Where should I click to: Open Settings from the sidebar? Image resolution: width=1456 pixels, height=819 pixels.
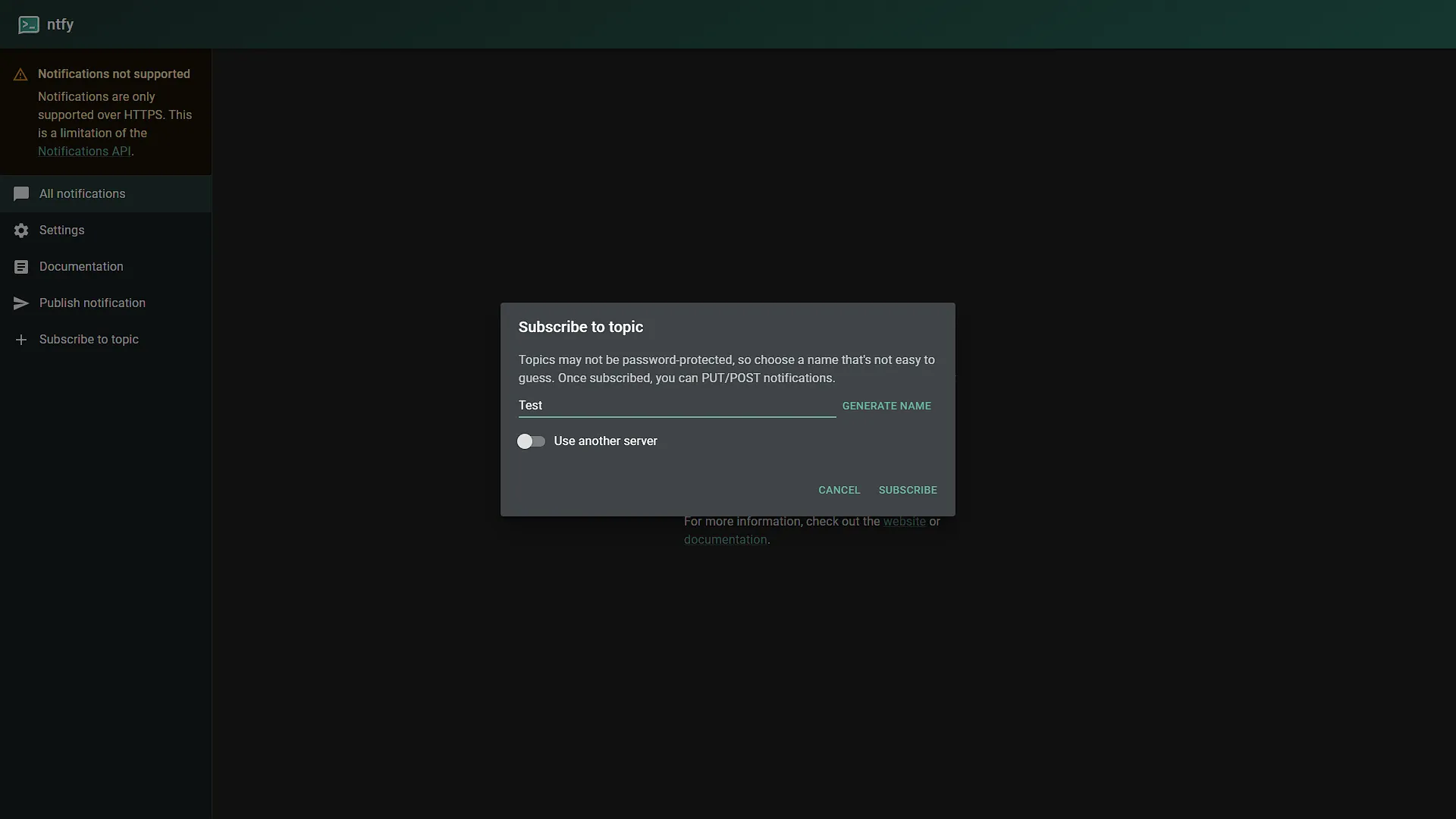pos(105,231)
